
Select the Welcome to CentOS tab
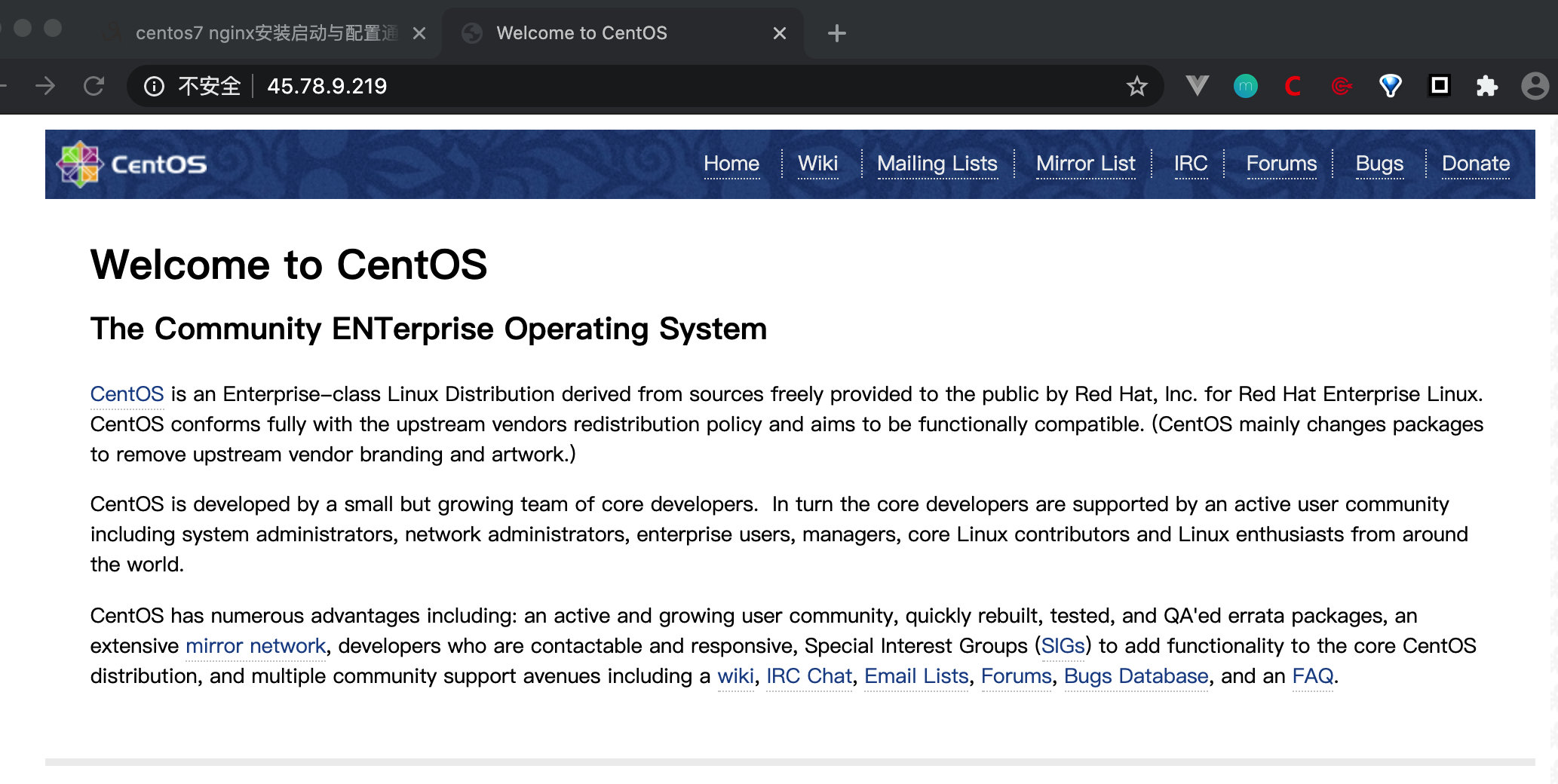622,33
